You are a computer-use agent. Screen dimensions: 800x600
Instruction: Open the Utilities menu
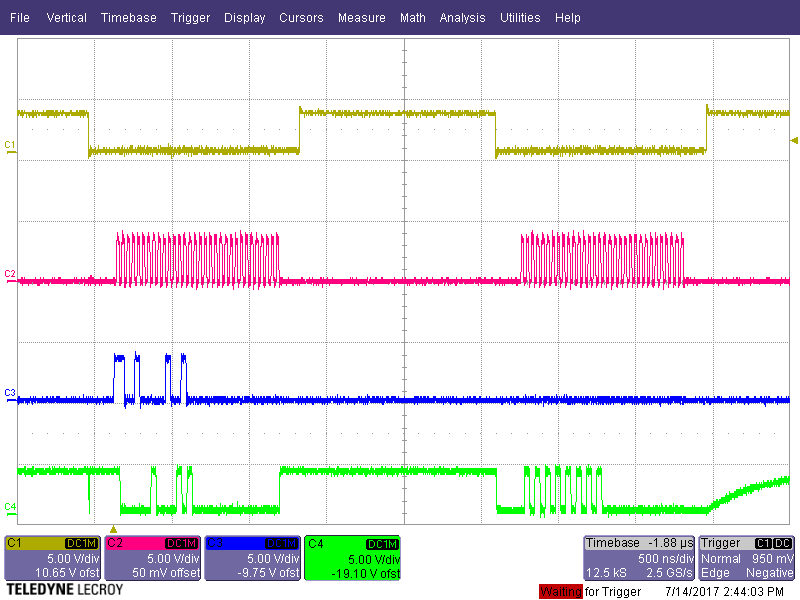(520, 17)
